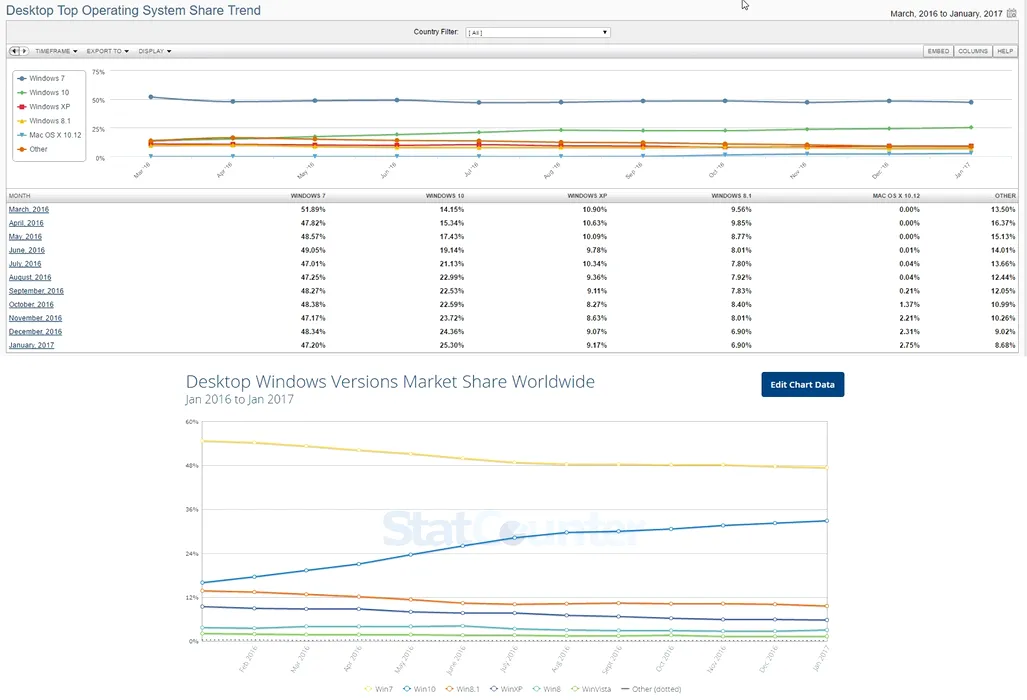Open the January, 2017 link
The height and width of the screenshot is (700, 1027).
(31, 345)
